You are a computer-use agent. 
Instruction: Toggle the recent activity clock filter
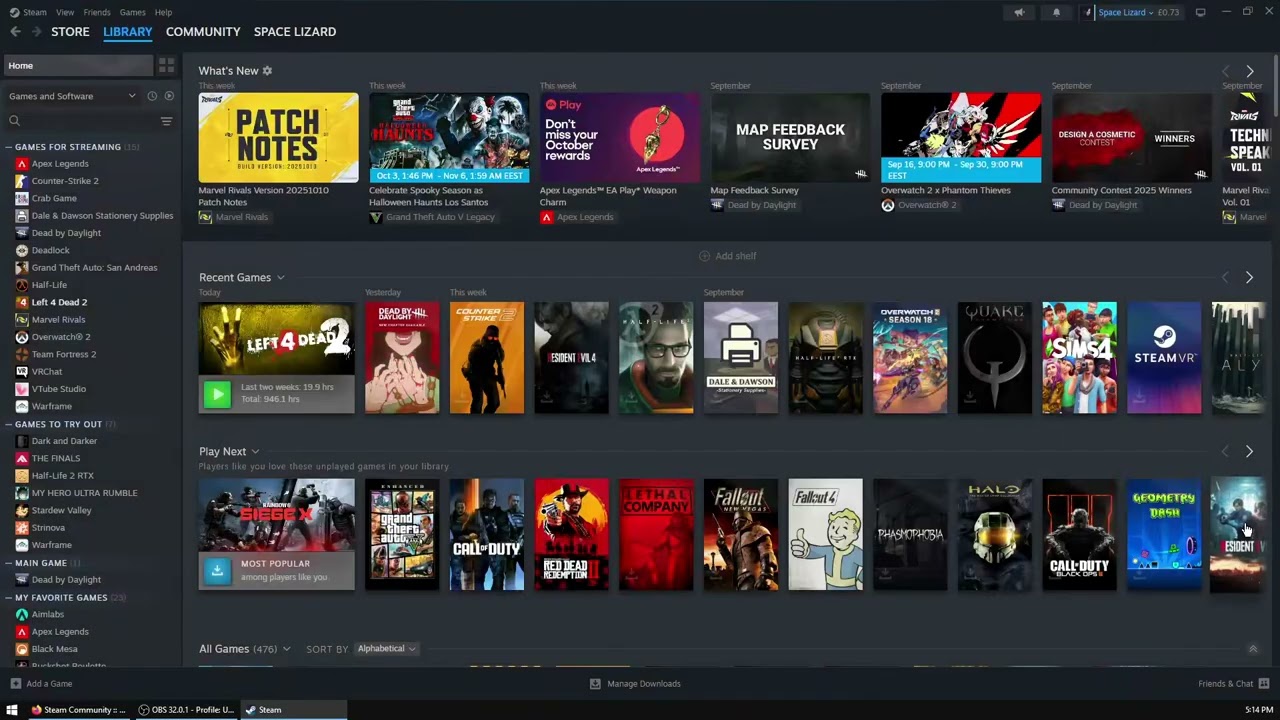point(152,96)
